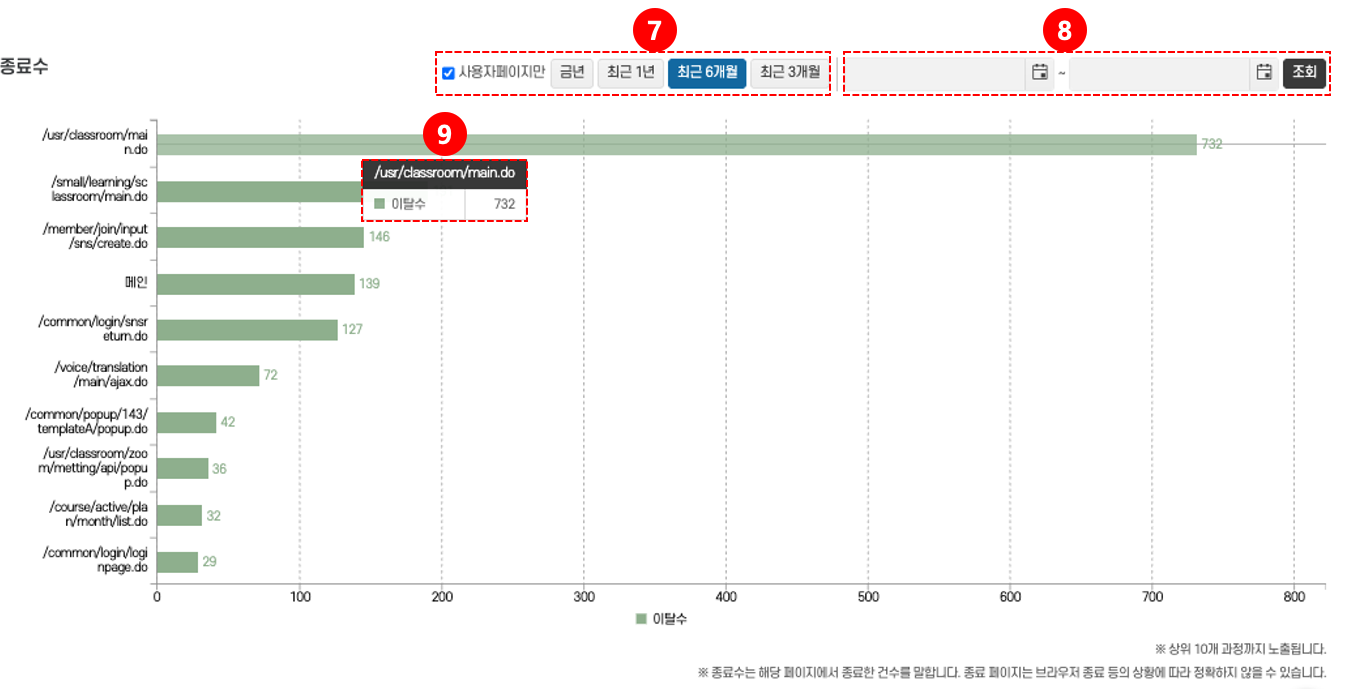
Task: Open the start date calendar picker icon
Action: 1039,72
